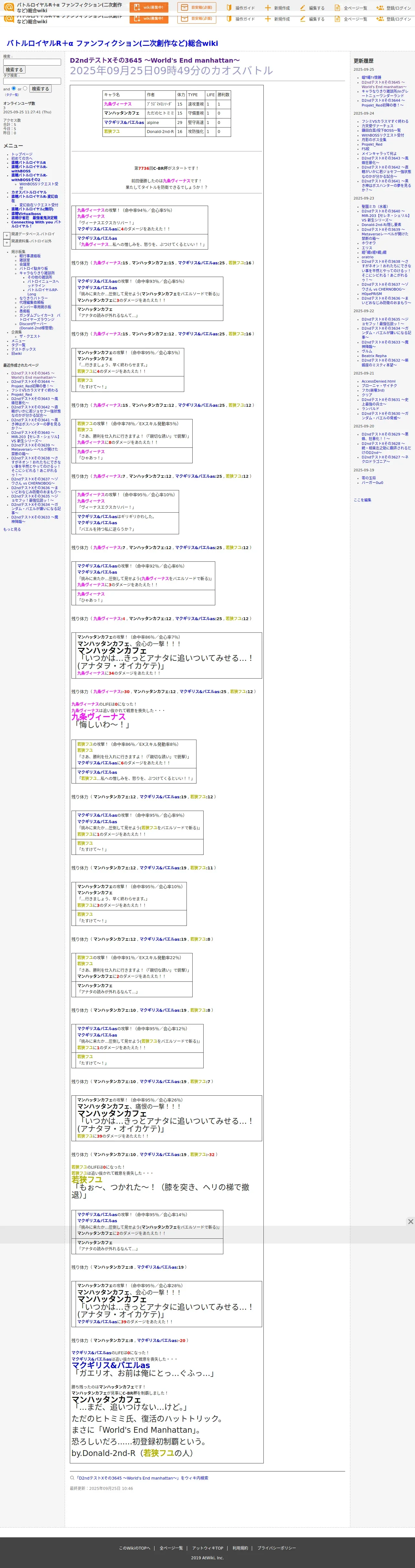This screenshot has height=1568, width=415.
Task: Open メインキャラって何よ history link
Action: pos(379,153)
